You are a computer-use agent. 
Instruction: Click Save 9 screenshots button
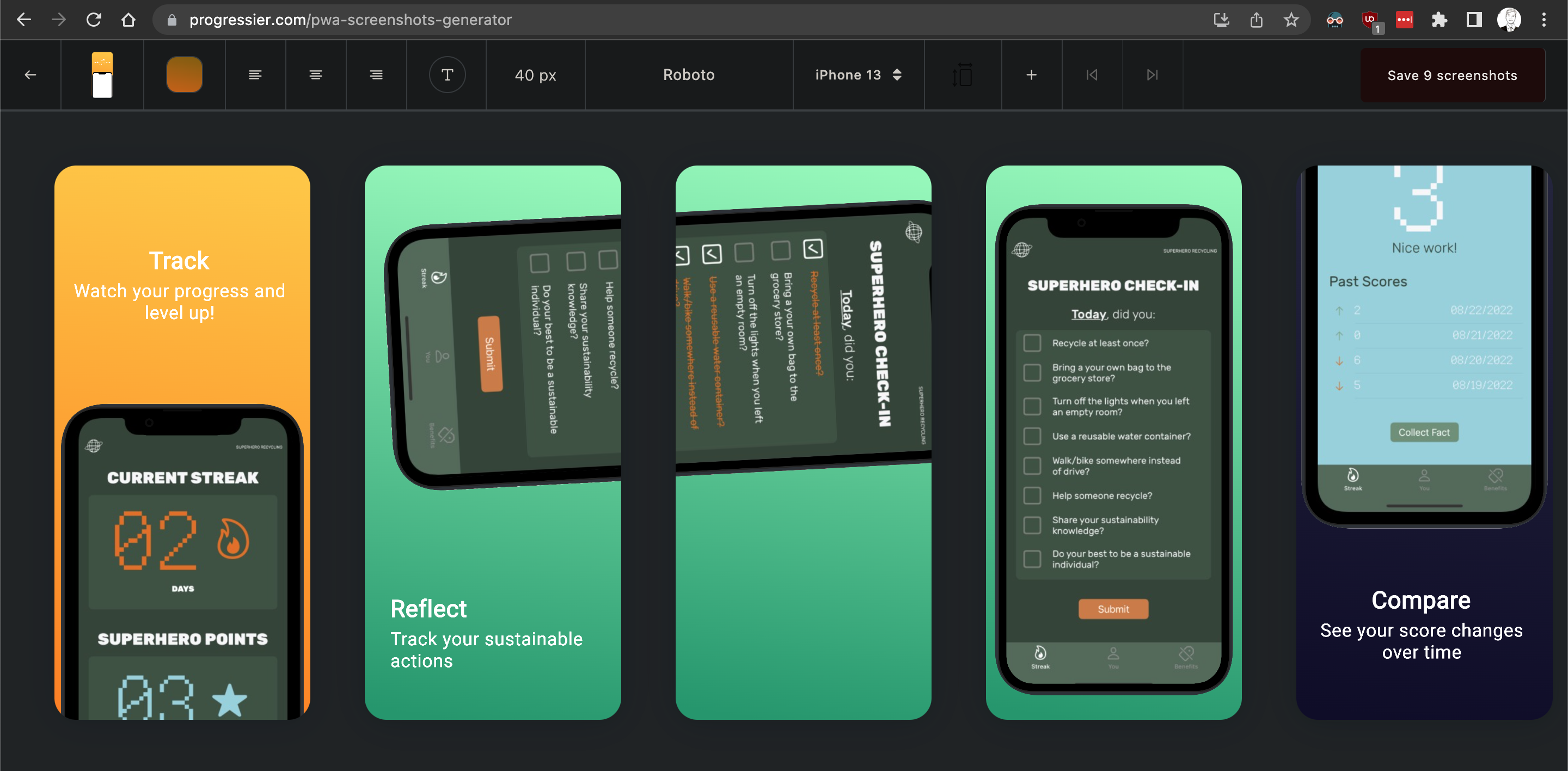click(x=1451, y=76)
